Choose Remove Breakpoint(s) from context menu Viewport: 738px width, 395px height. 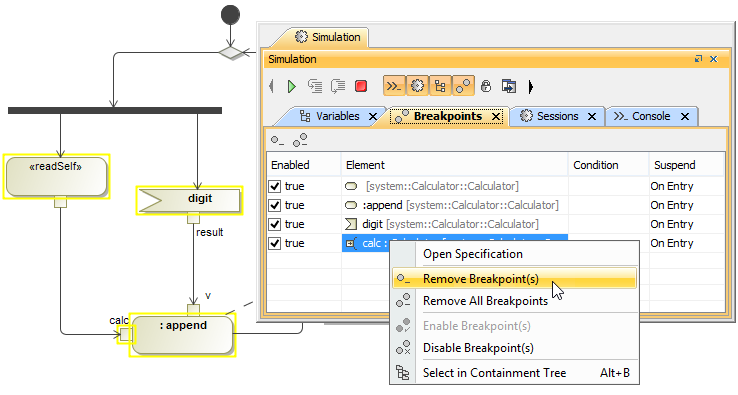coord(514,279)
